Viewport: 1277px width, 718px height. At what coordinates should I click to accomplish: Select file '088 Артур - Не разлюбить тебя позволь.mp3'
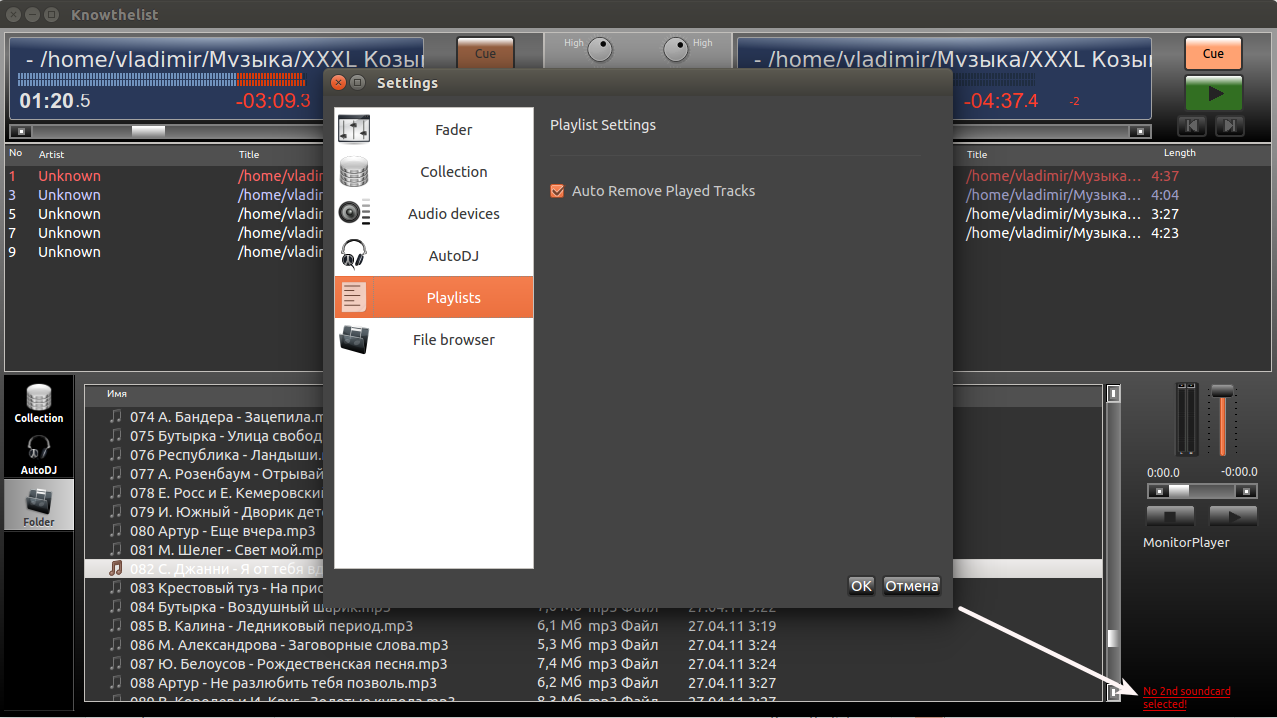[x=283, y=683]
